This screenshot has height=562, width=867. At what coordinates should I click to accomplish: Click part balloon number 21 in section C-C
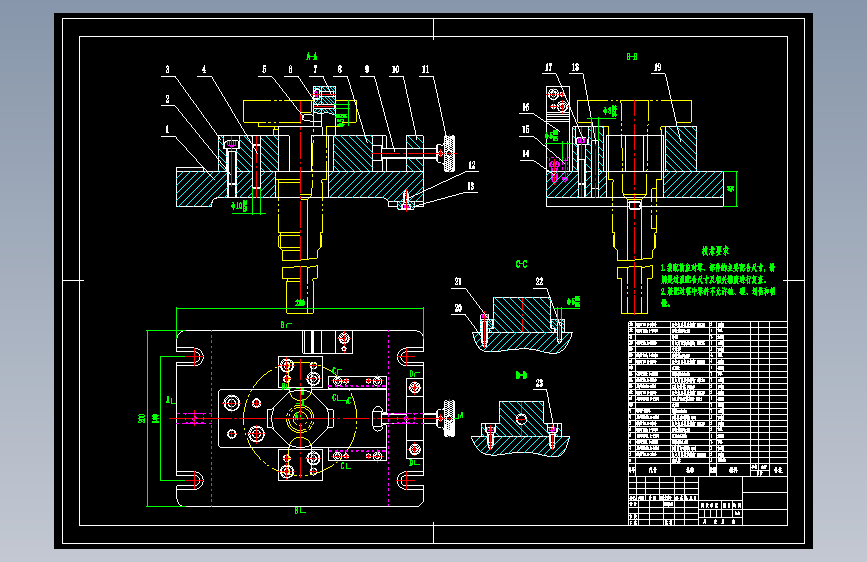click(458, 282)
